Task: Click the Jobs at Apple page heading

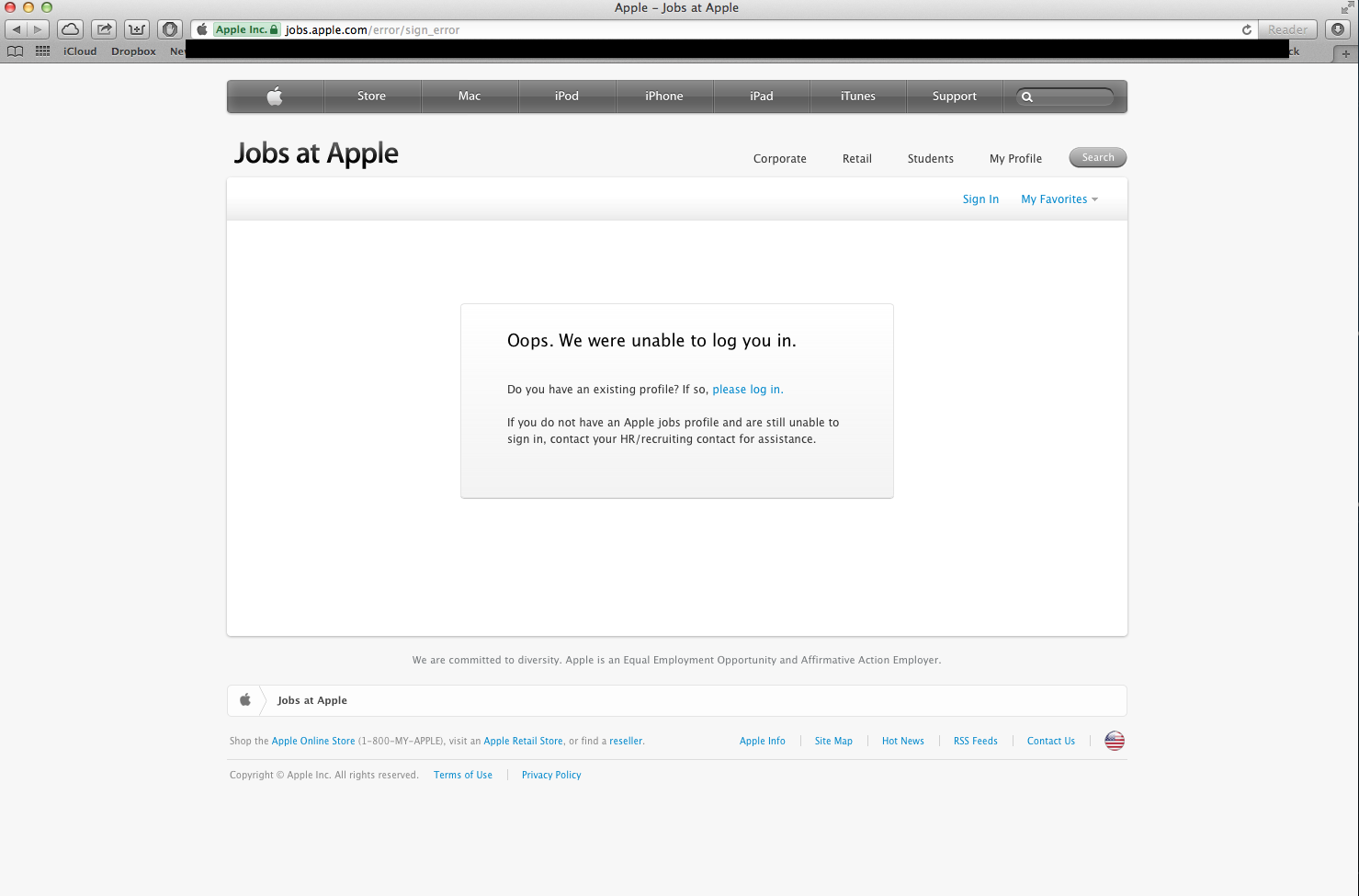Action: point(316,153)
